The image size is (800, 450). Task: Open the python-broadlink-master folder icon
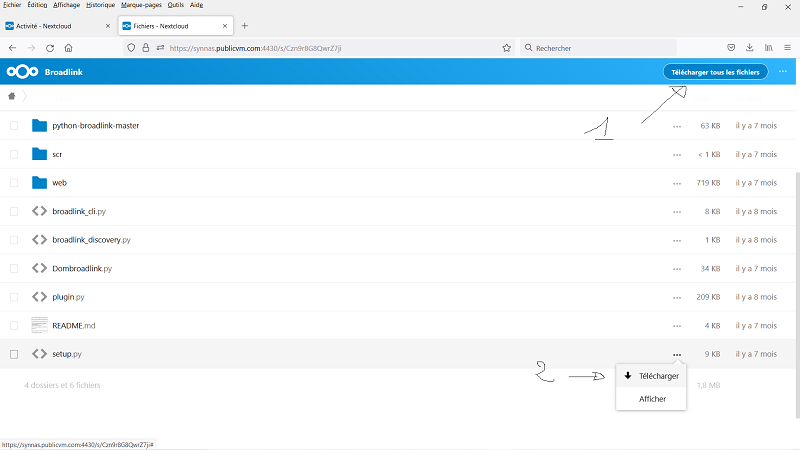point(39,126)
